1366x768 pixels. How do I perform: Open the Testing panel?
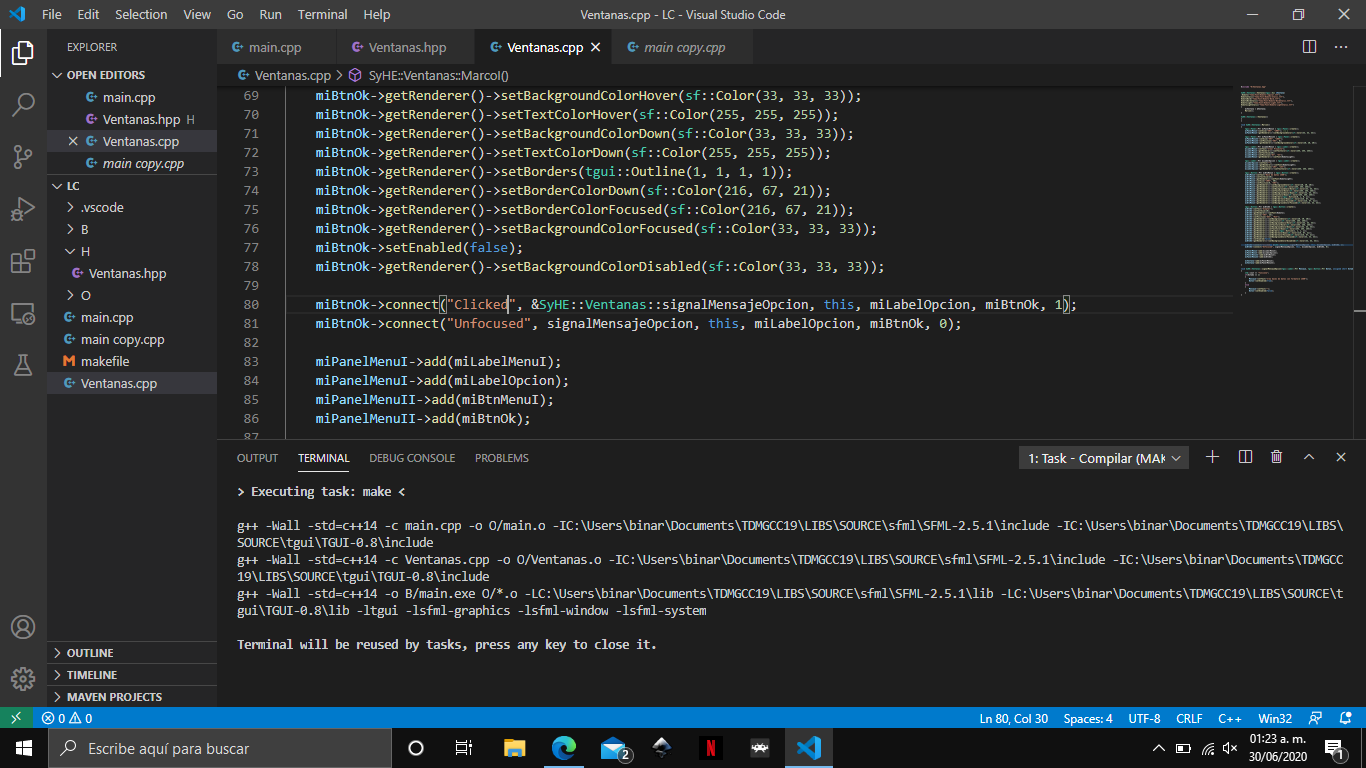[x=22, y=365]
